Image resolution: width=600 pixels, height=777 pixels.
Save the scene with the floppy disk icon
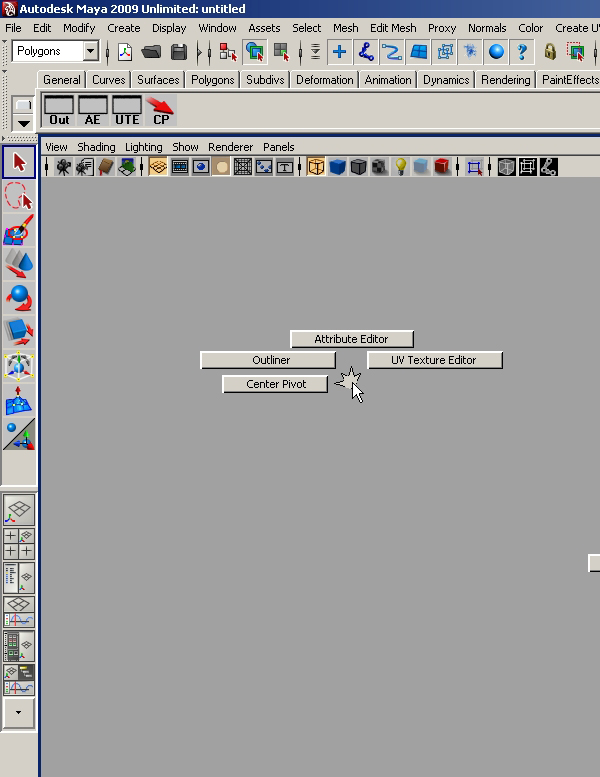pyautogui.click(x=179, y=52)
